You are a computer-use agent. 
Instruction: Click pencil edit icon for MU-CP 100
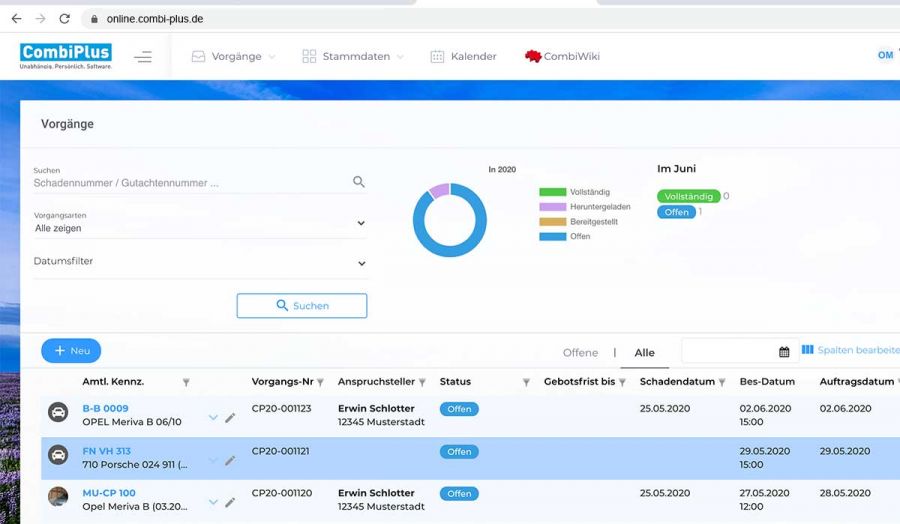pyautogui.click(x=230, y=502)
